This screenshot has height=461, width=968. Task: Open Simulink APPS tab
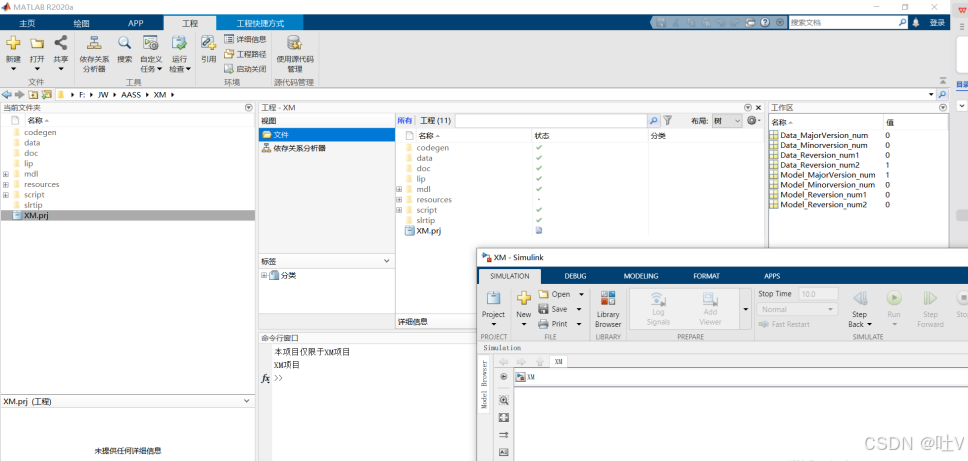coord(772,276)
